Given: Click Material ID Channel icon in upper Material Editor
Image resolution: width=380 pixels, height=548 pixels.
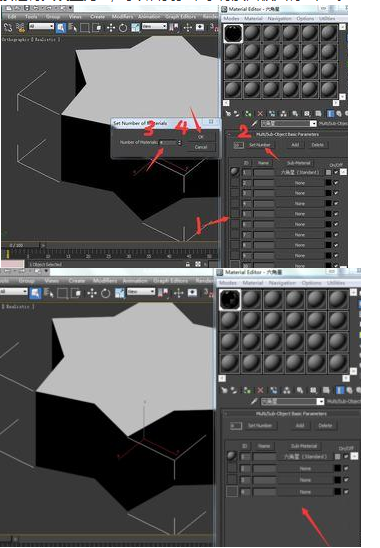Looking at the screenshot, I should click(307, 114).
